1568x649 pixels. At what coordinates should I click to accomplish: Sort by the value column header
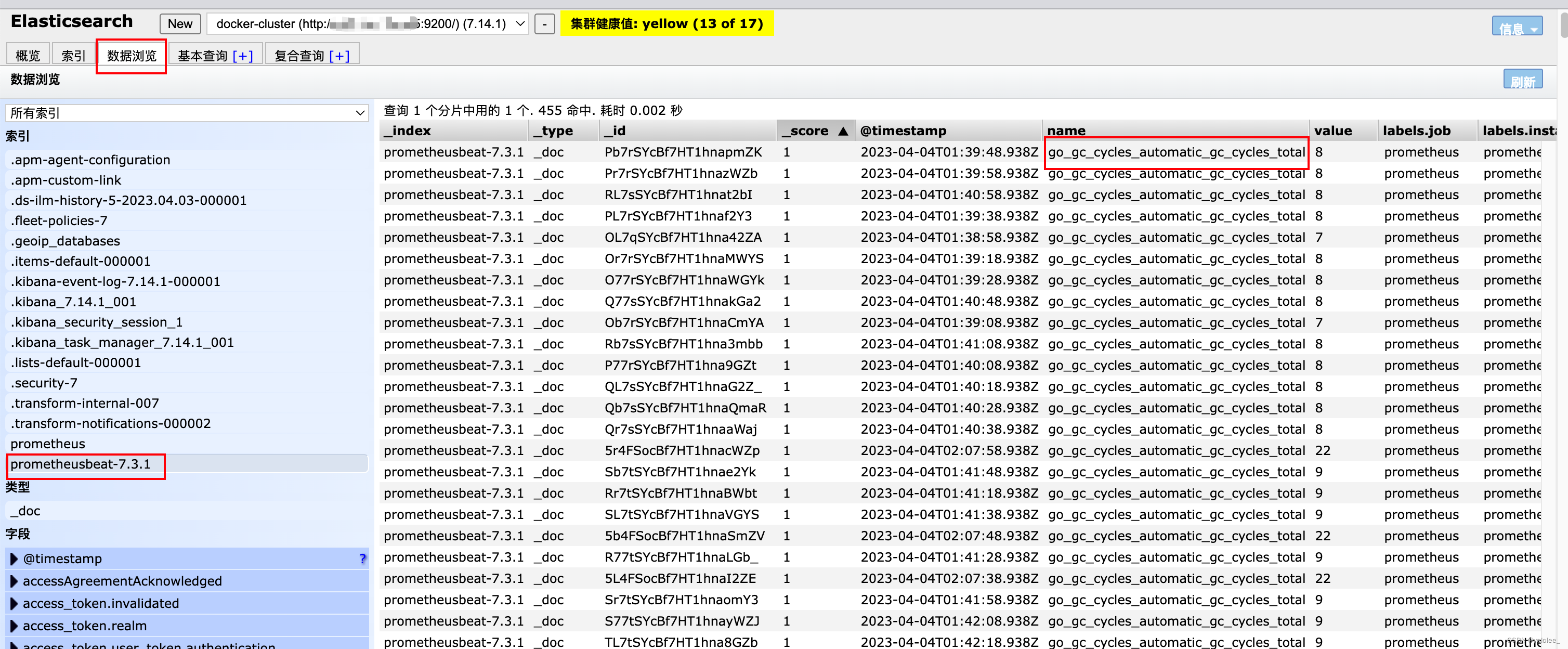pos(1344,131)
